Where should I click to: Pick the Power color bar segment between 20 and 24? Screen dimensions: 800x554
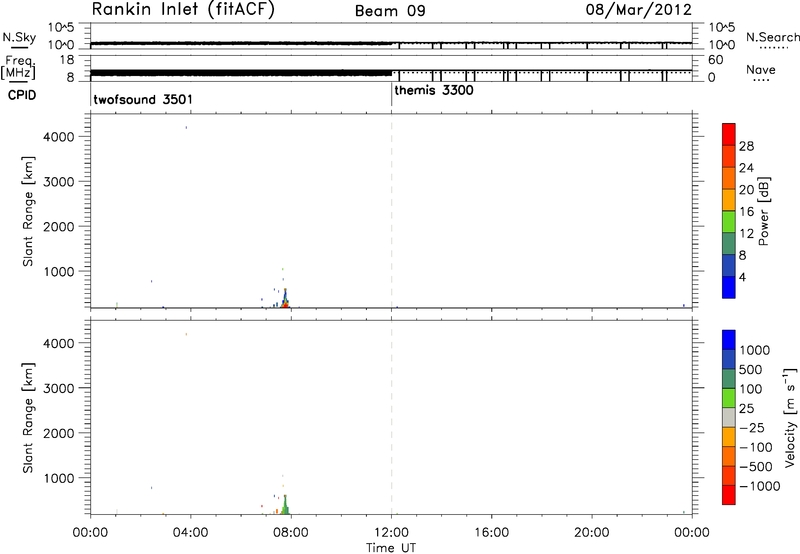point(729,178)
